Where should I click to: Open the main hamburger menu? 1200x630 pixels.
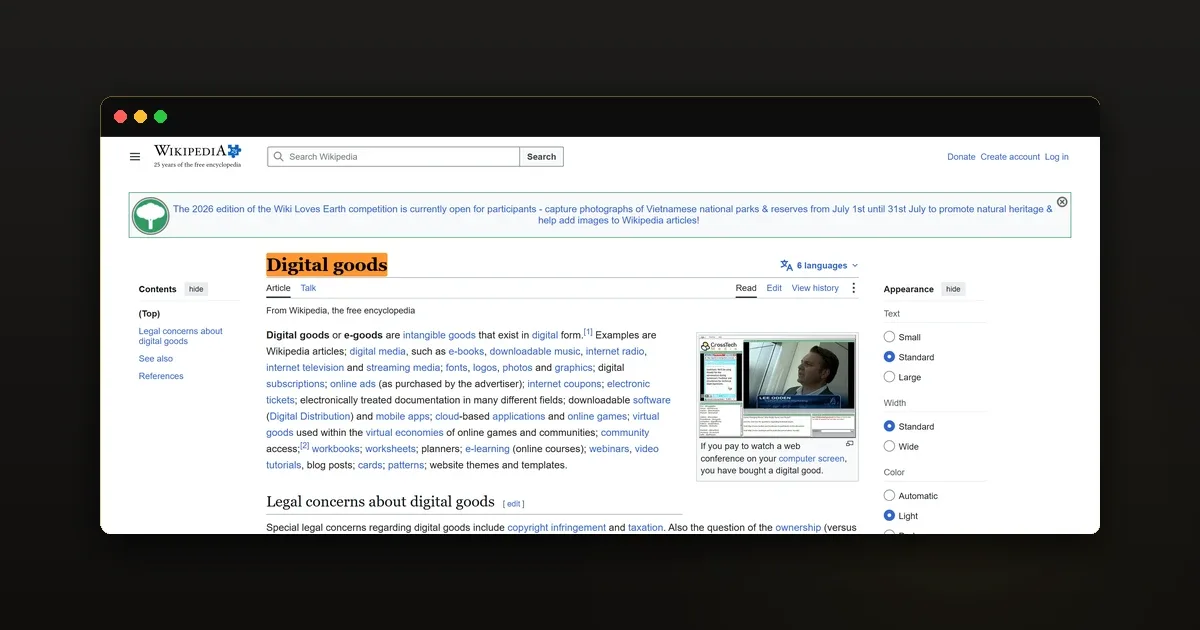[135, 157]
